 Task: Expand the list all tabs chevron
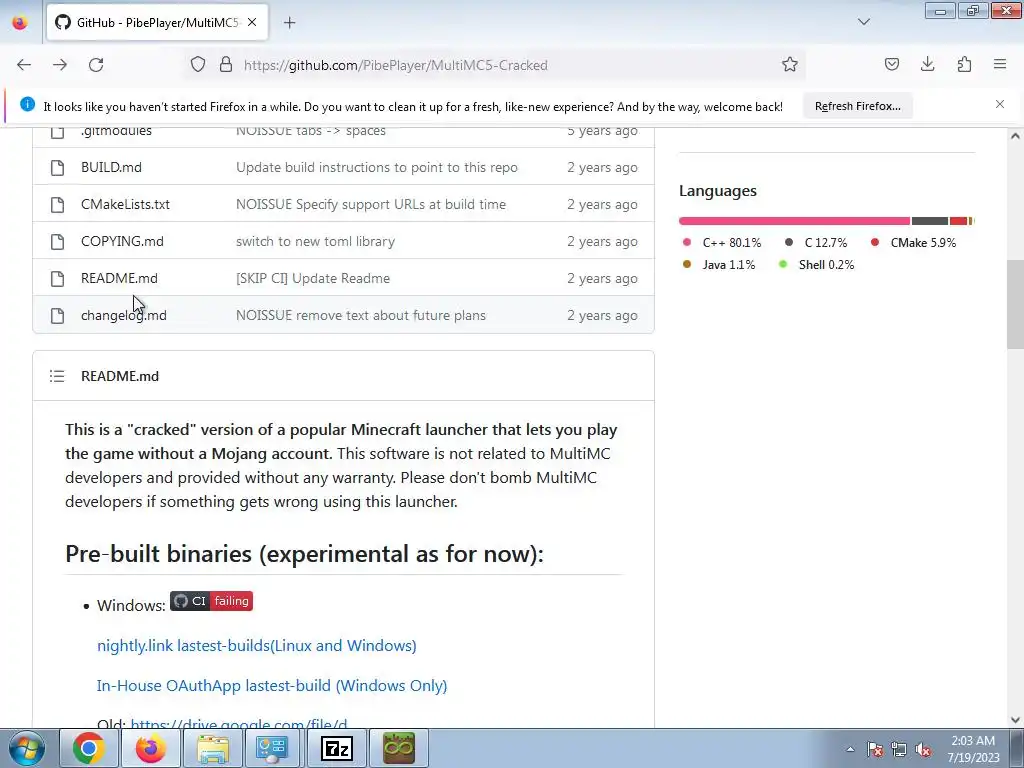[863, 22]
